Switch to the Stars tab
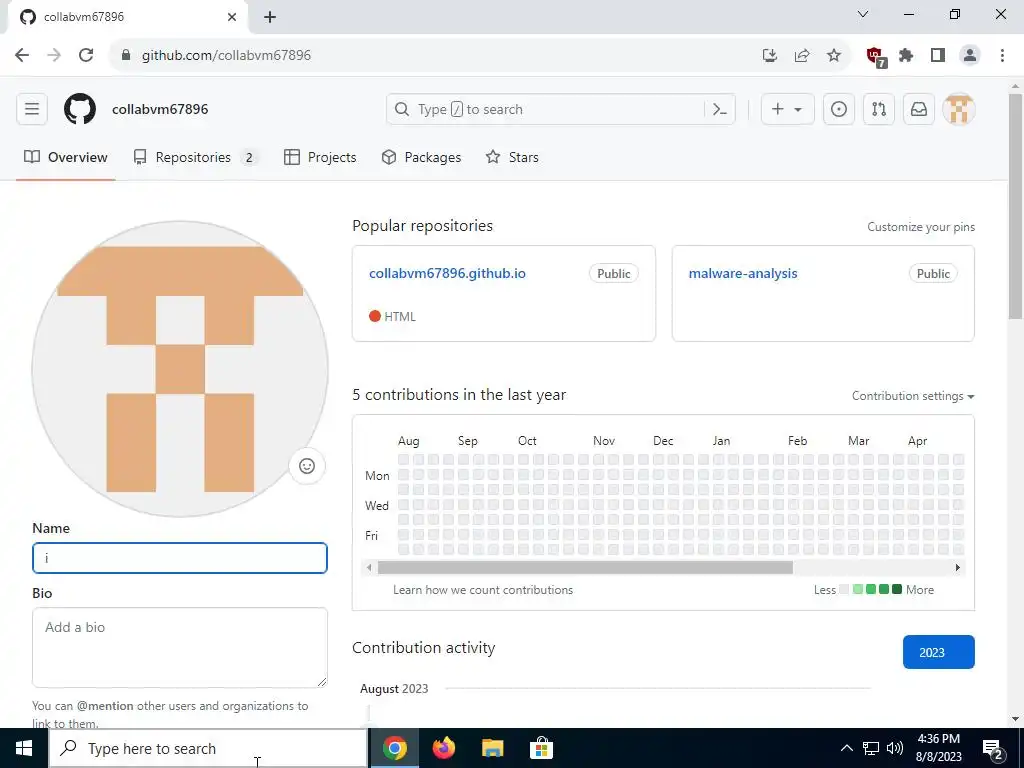The height and width of the screenshot is (768, 1024). (512, 157)
